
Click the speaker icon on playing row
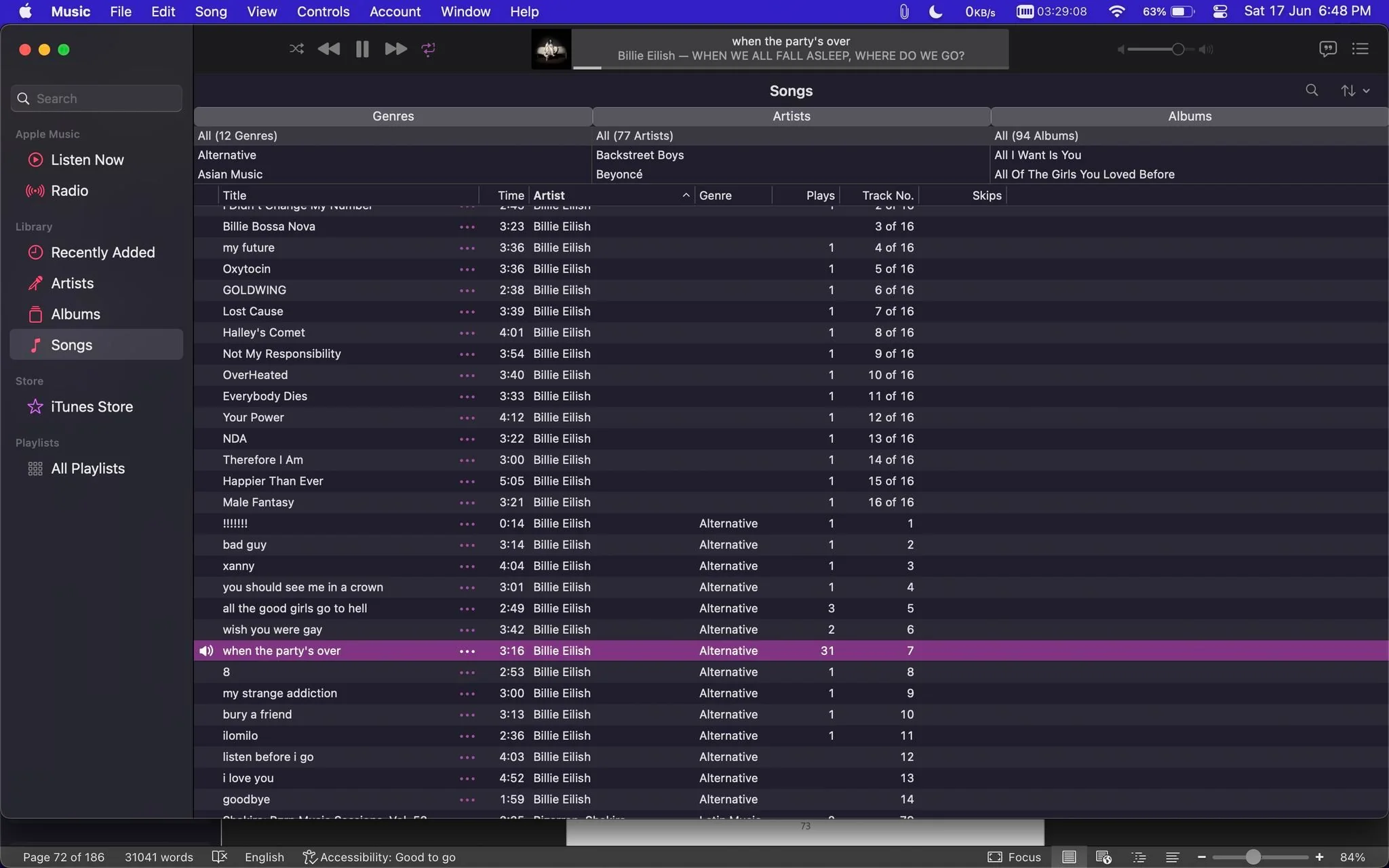point(206,651)
